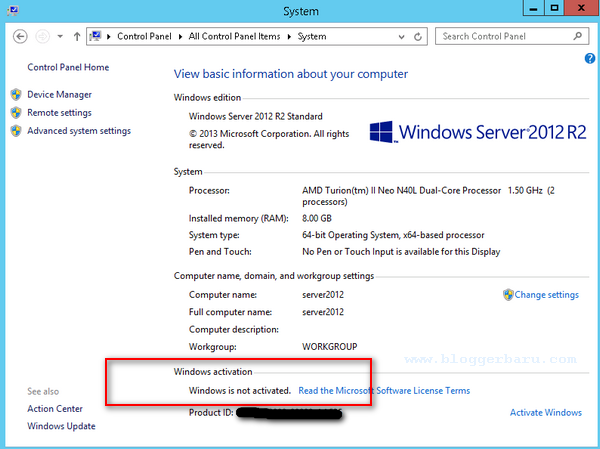This screenshot has height=449, width=600.
Task: Open the recent locations dropdown arrow
Action: 60,37
